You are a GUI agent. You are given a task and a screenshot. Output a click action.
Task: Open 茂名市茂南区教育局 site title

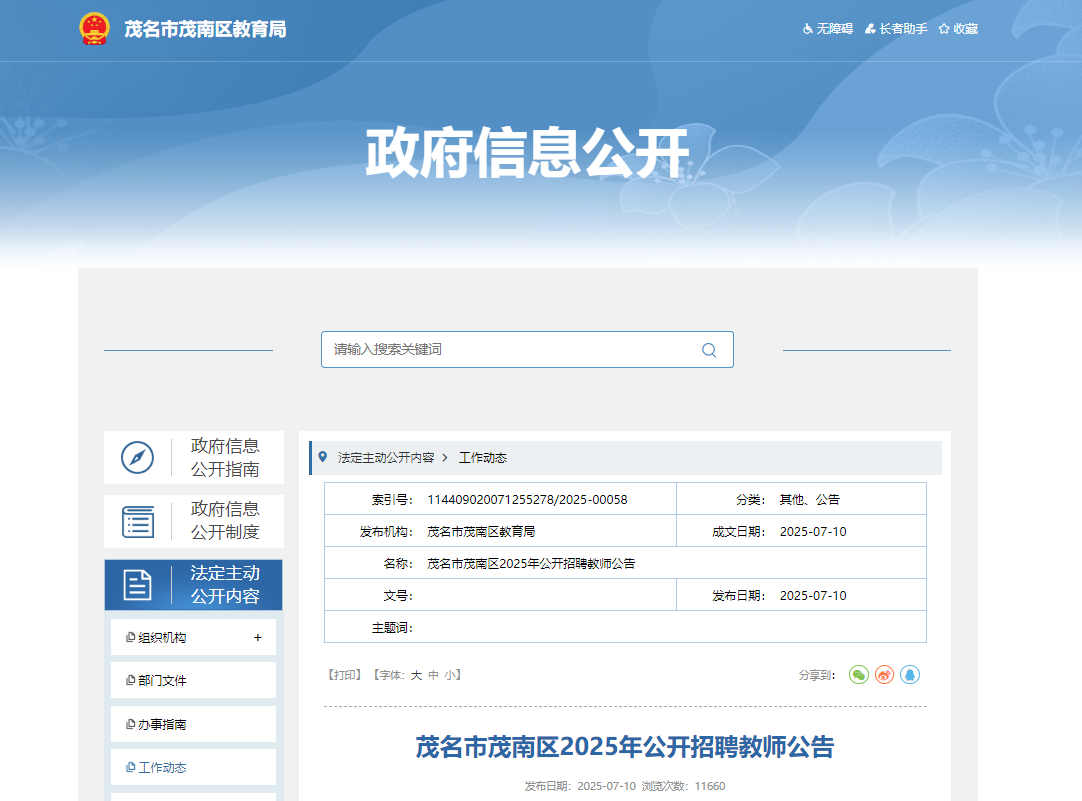pos(205,29)
